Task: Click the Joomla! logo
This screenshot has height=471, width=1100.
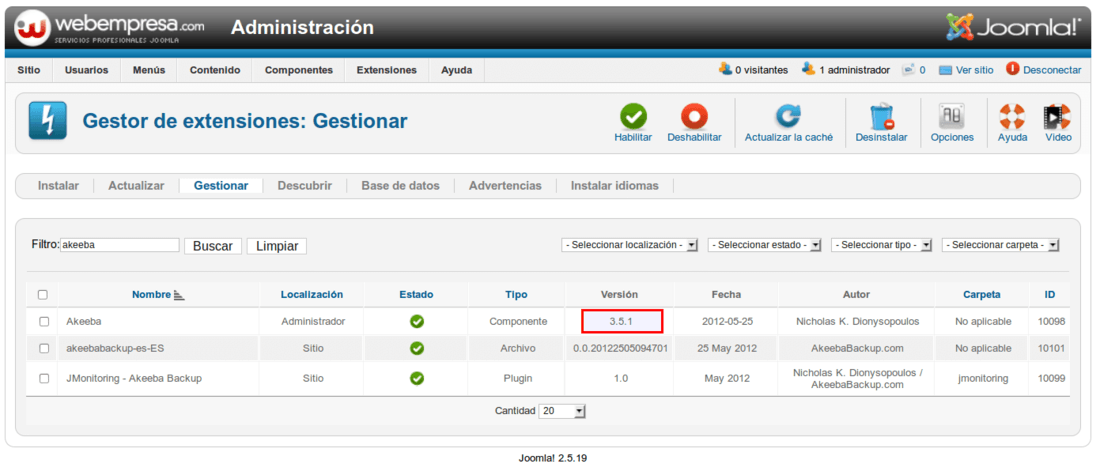Action: click(1013, 27)
